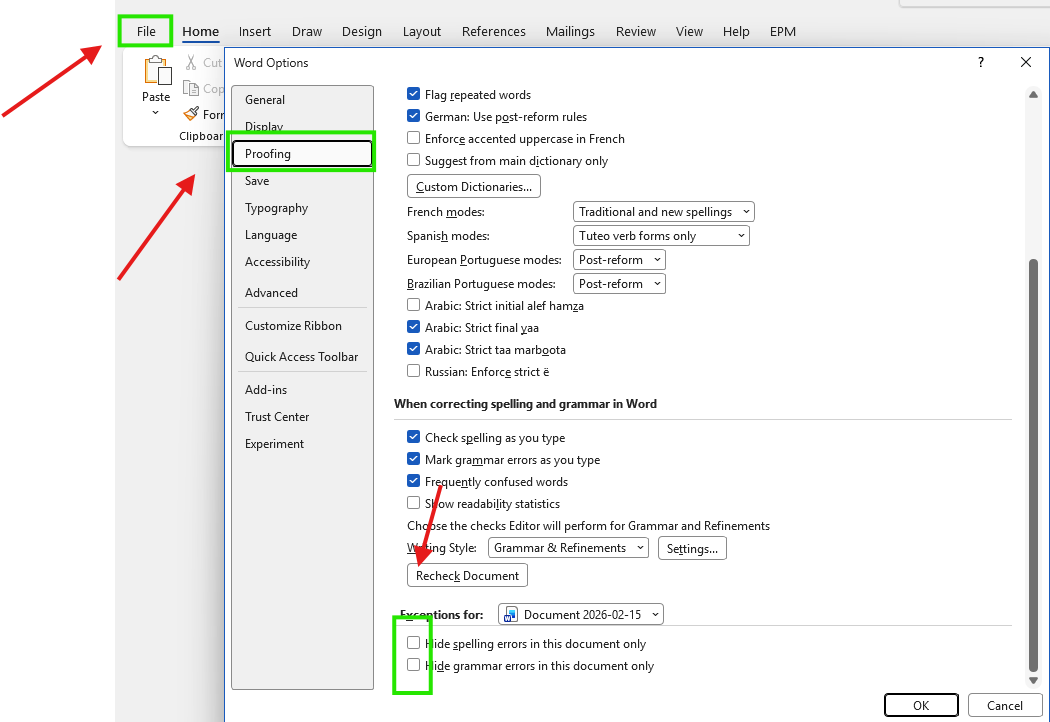This screenshot has width=1050, height=722.
Task: Open Writing Style dropdown
Action: click(568, 548)
